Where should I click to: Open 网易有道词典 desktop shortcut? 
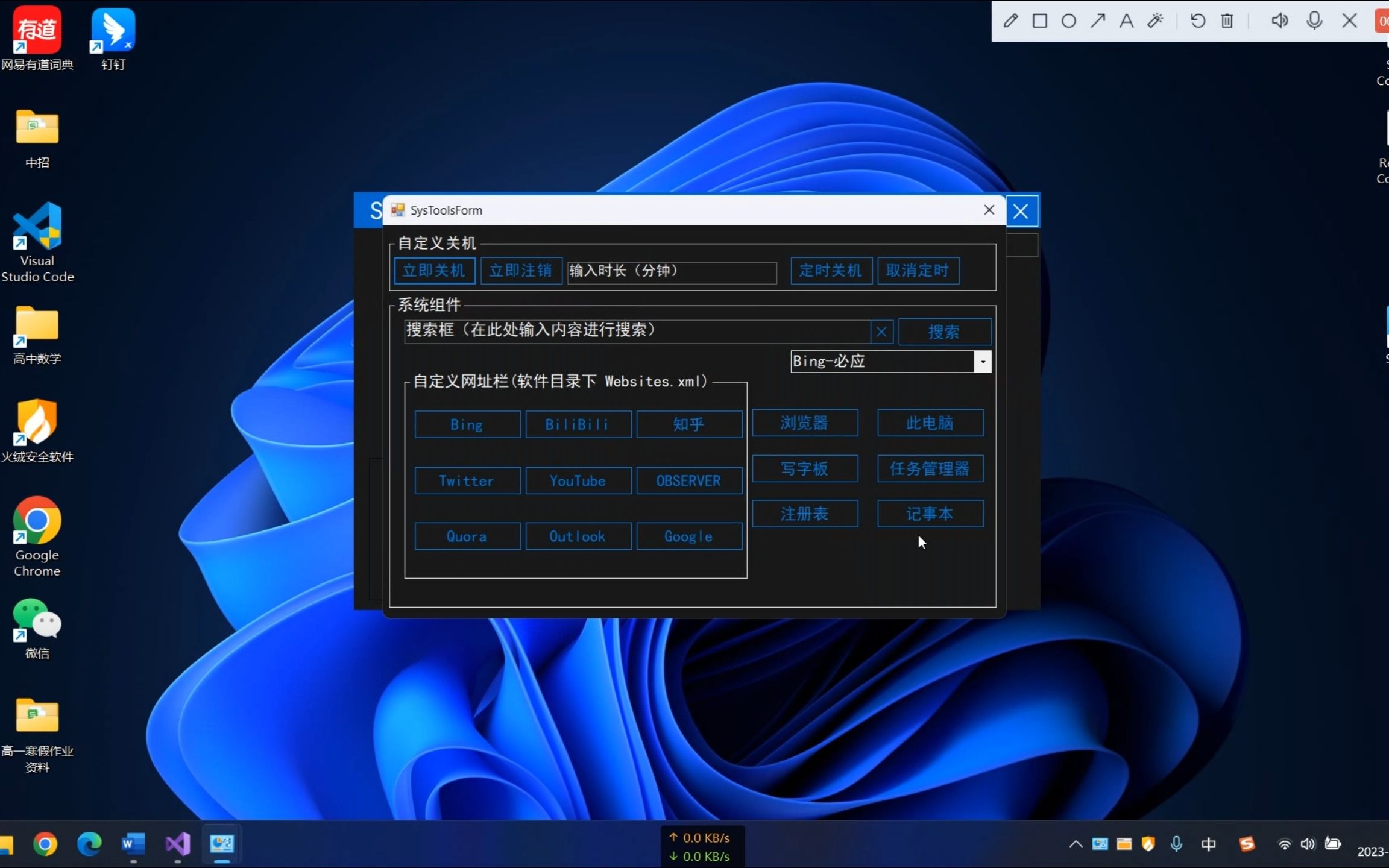tap(37, 38)
